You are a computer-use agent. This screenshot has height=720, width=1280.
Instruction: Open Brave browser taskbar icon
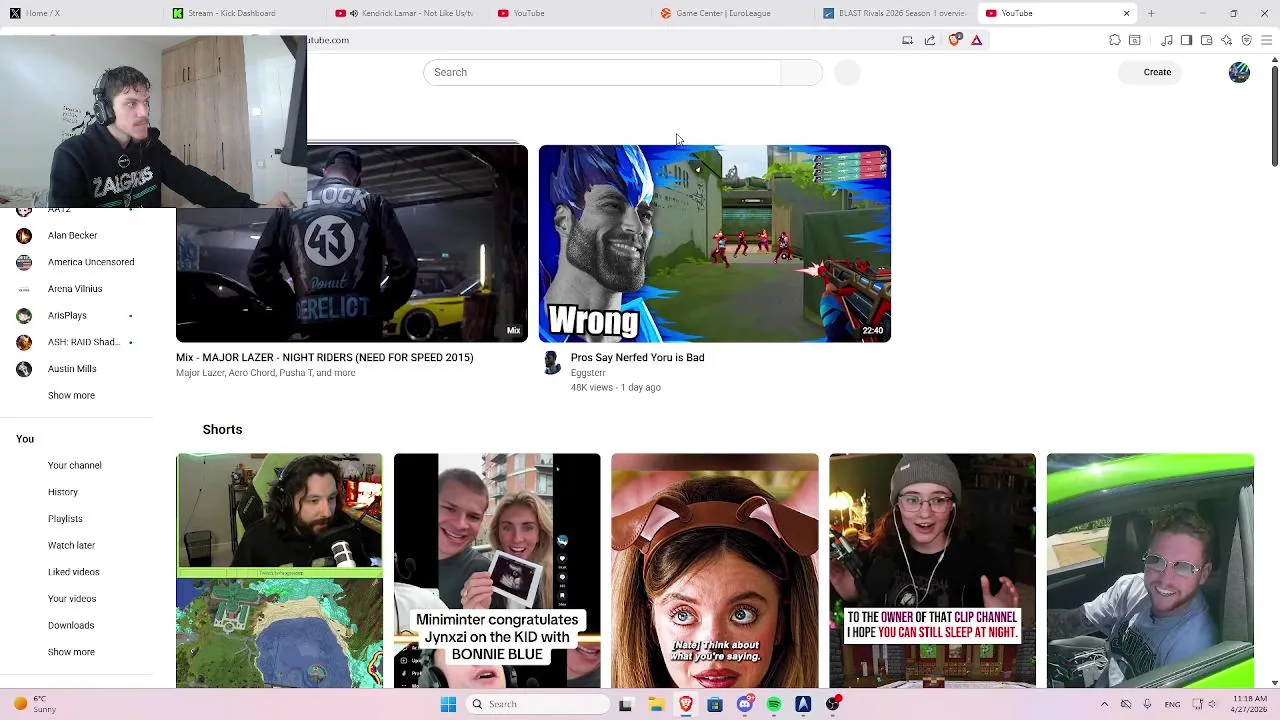[x=685, y=704]
